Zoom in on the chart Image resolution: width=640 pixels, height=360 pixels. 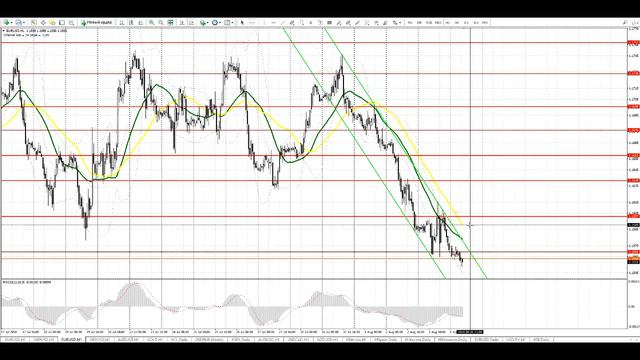(151, 22)
